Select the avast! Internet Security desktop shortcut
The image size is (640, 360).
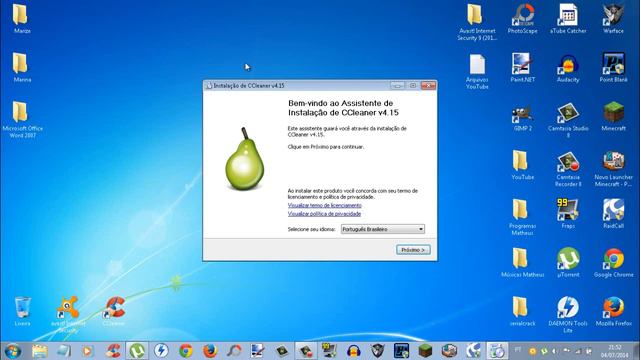[x=68, y=314]
